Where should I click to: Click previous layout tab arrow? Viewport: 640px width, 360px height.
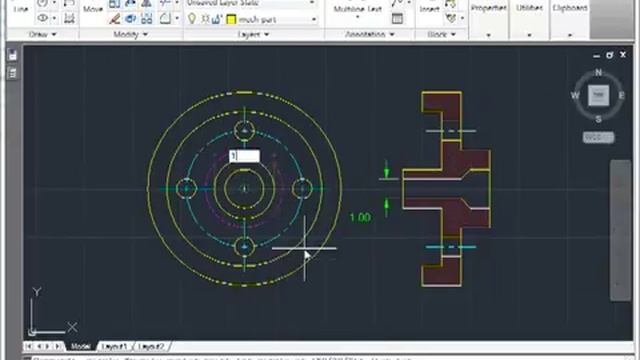39,346
